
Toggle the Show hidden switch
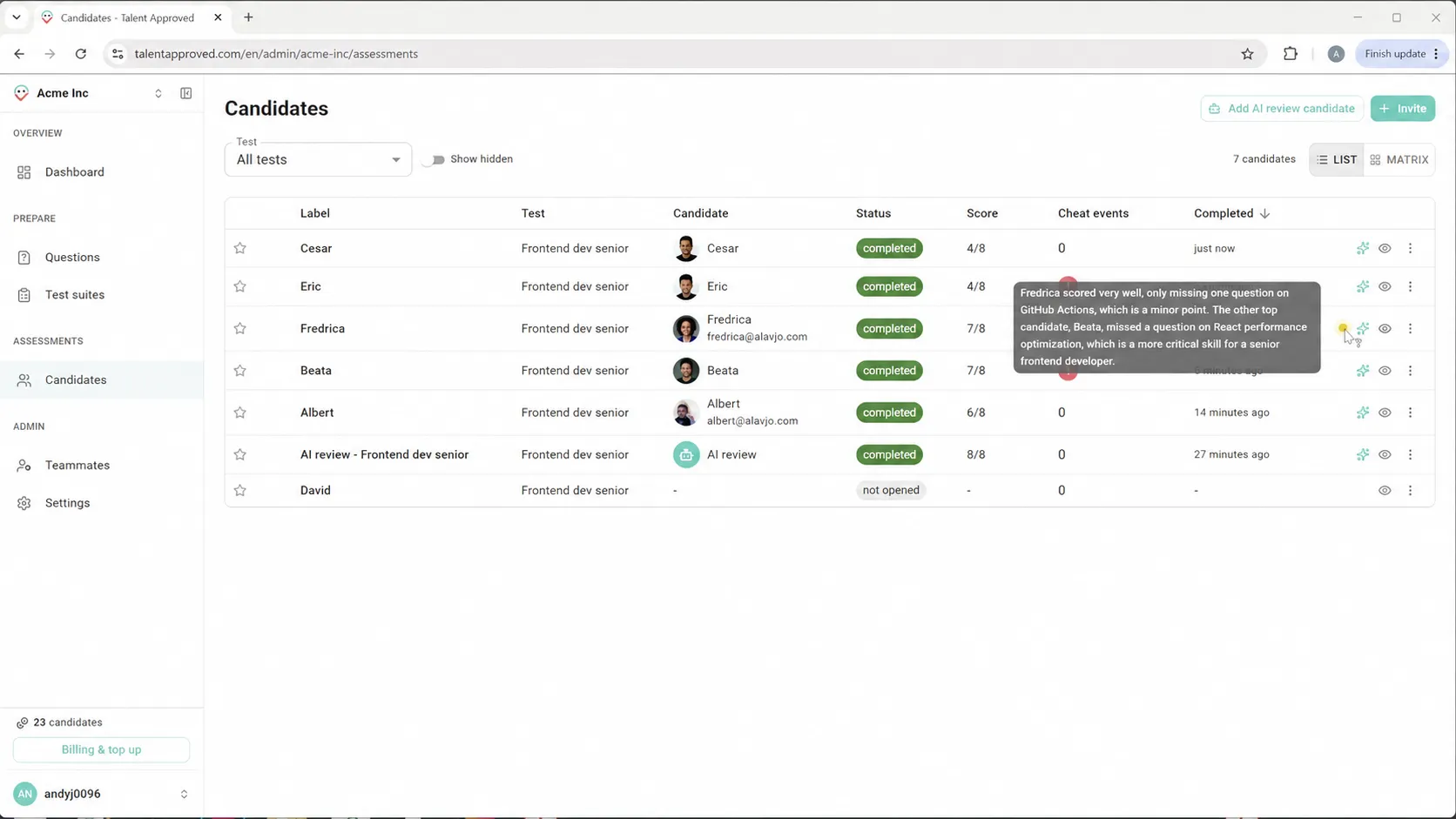pos(434,159)
